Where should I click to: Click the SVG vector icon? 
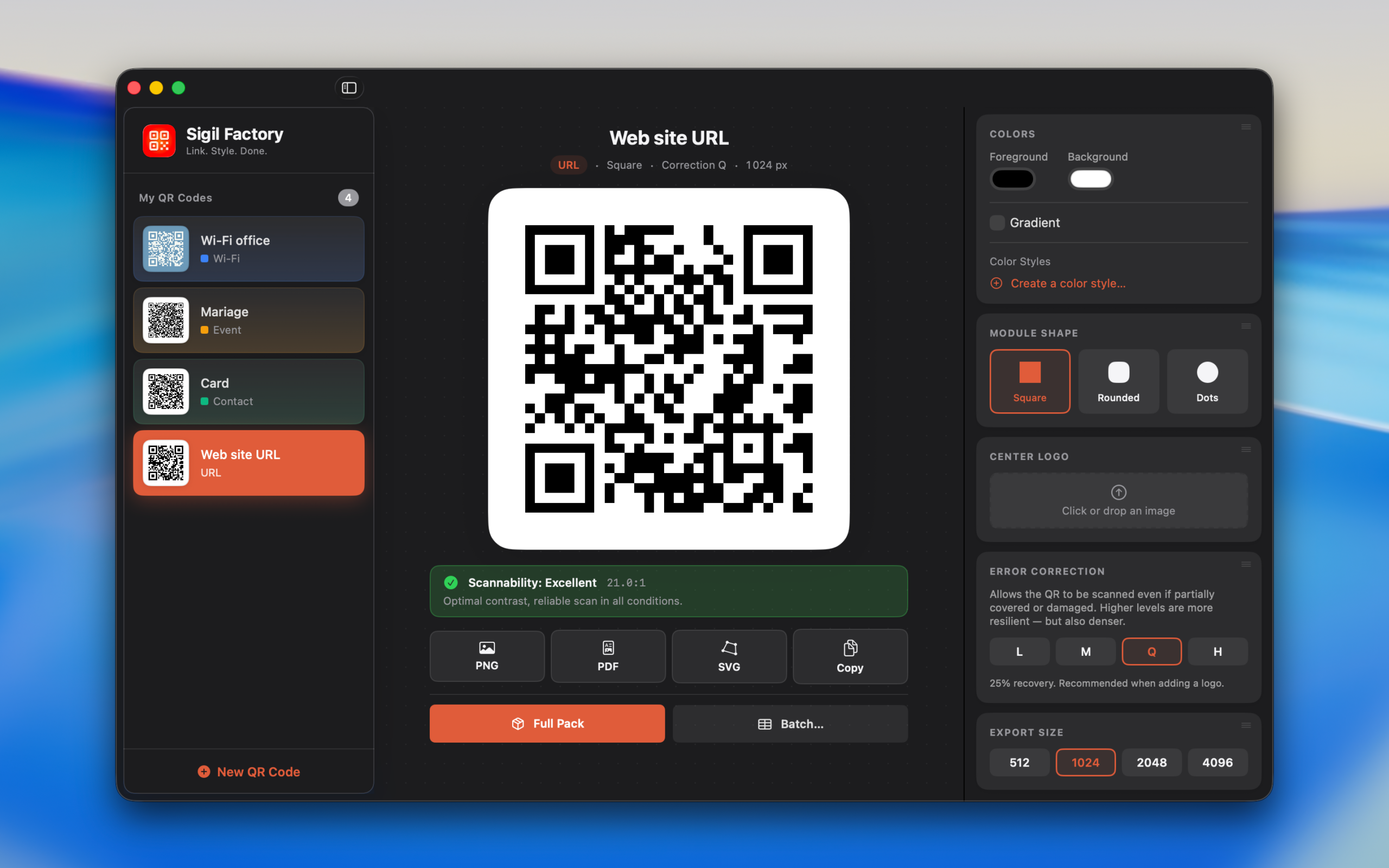point(729,648)
